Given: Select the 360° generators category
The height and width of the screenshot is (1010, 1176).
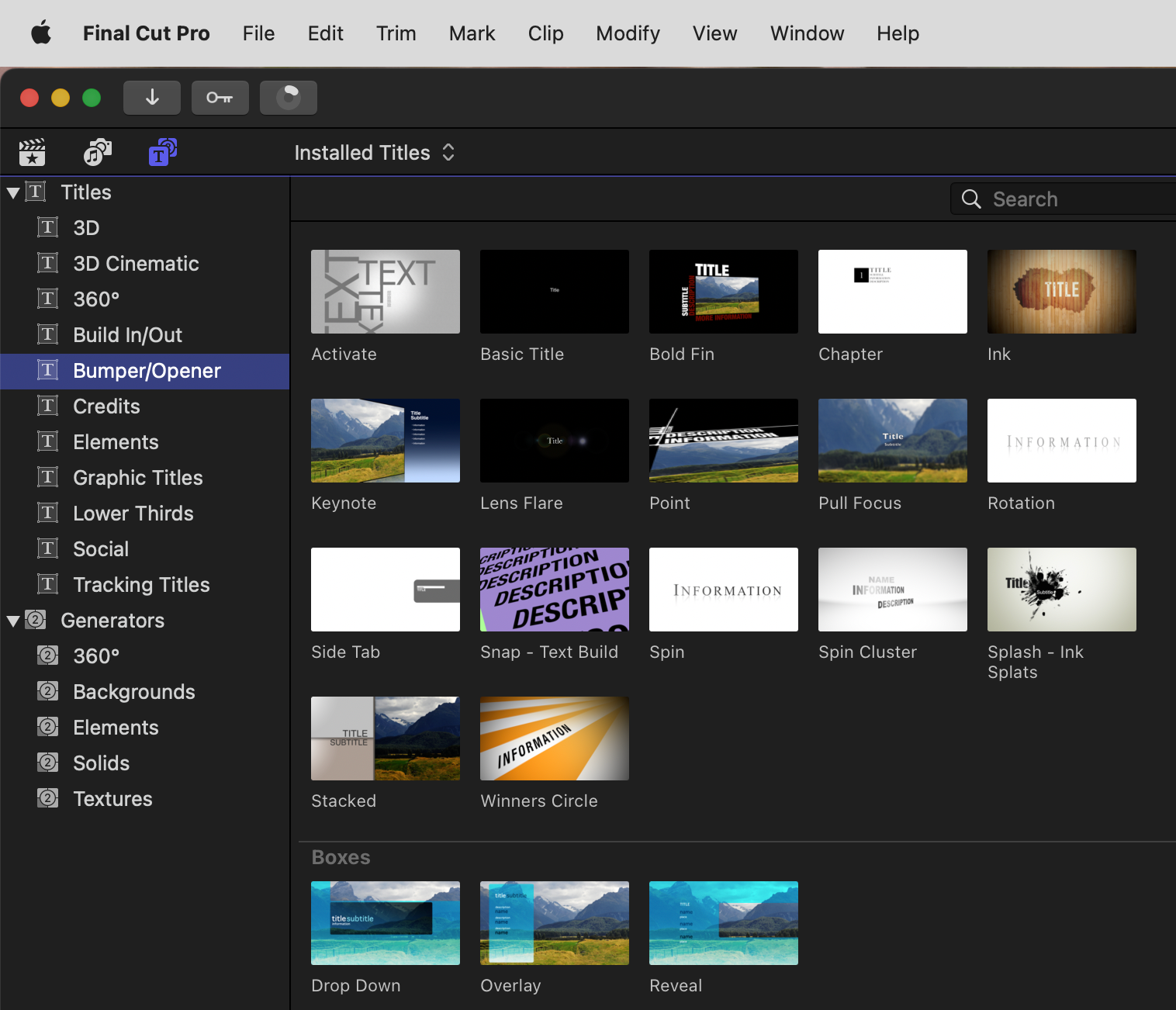Looking at the screenshot, I should (x=145, y=656).
